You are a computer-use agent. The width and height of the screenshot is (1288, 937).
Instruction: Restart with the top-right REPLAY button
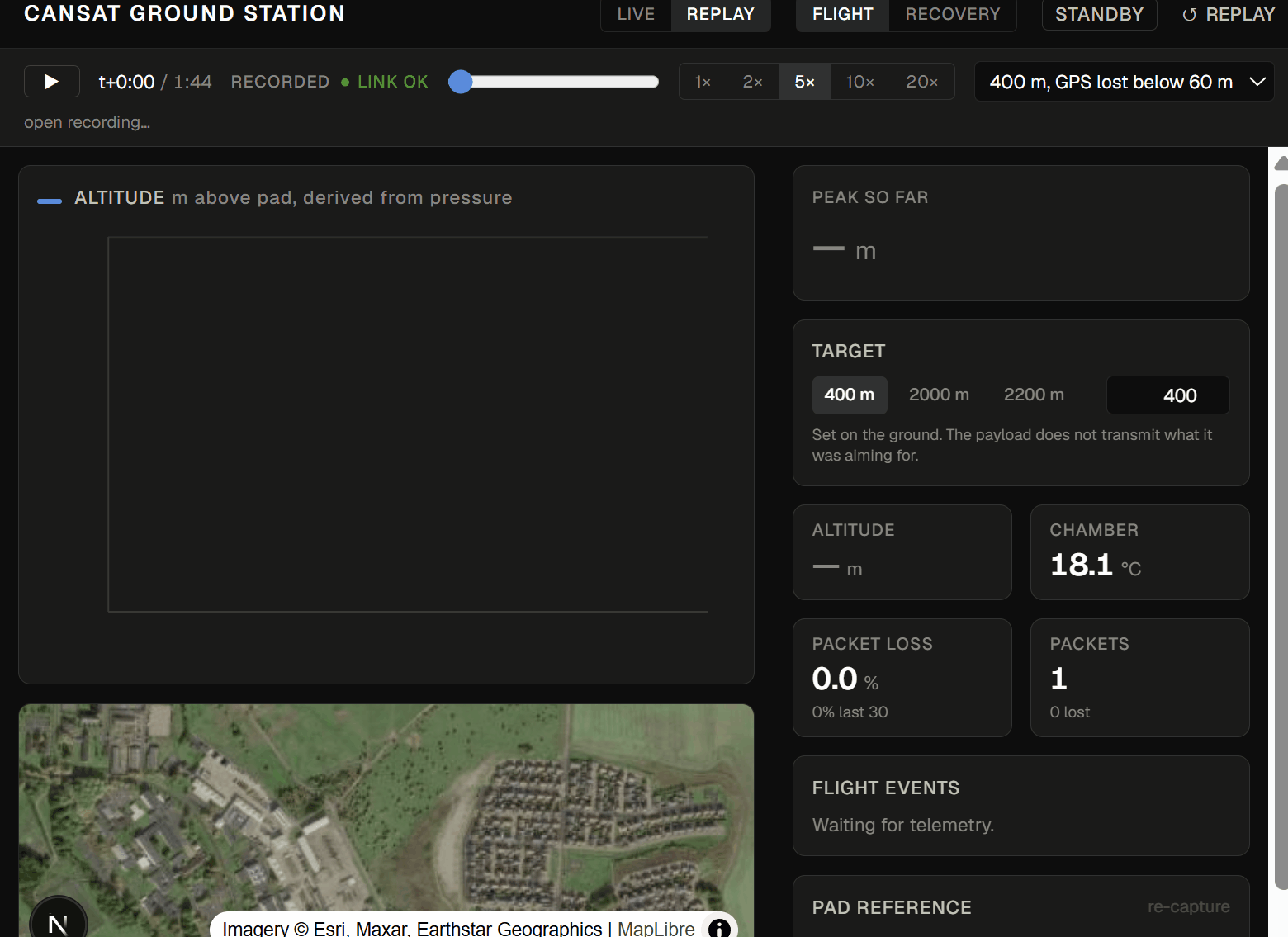tap(1229, 14)
